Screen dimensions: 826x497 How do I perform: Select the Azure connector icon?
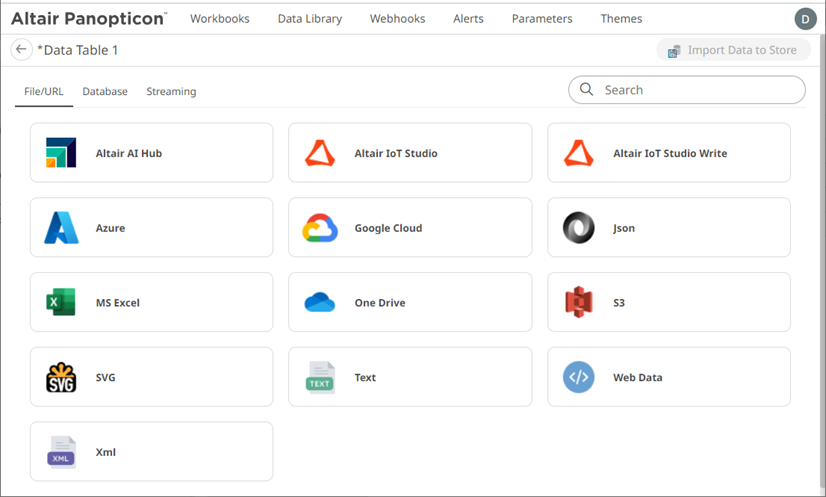coord(61,228)
